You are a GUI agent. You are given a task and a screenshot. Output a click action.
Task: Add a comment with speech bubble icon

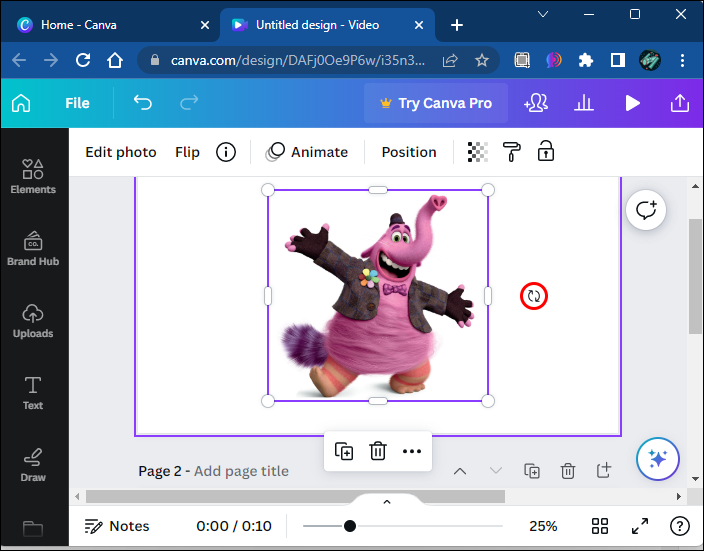tap(646, 210)
